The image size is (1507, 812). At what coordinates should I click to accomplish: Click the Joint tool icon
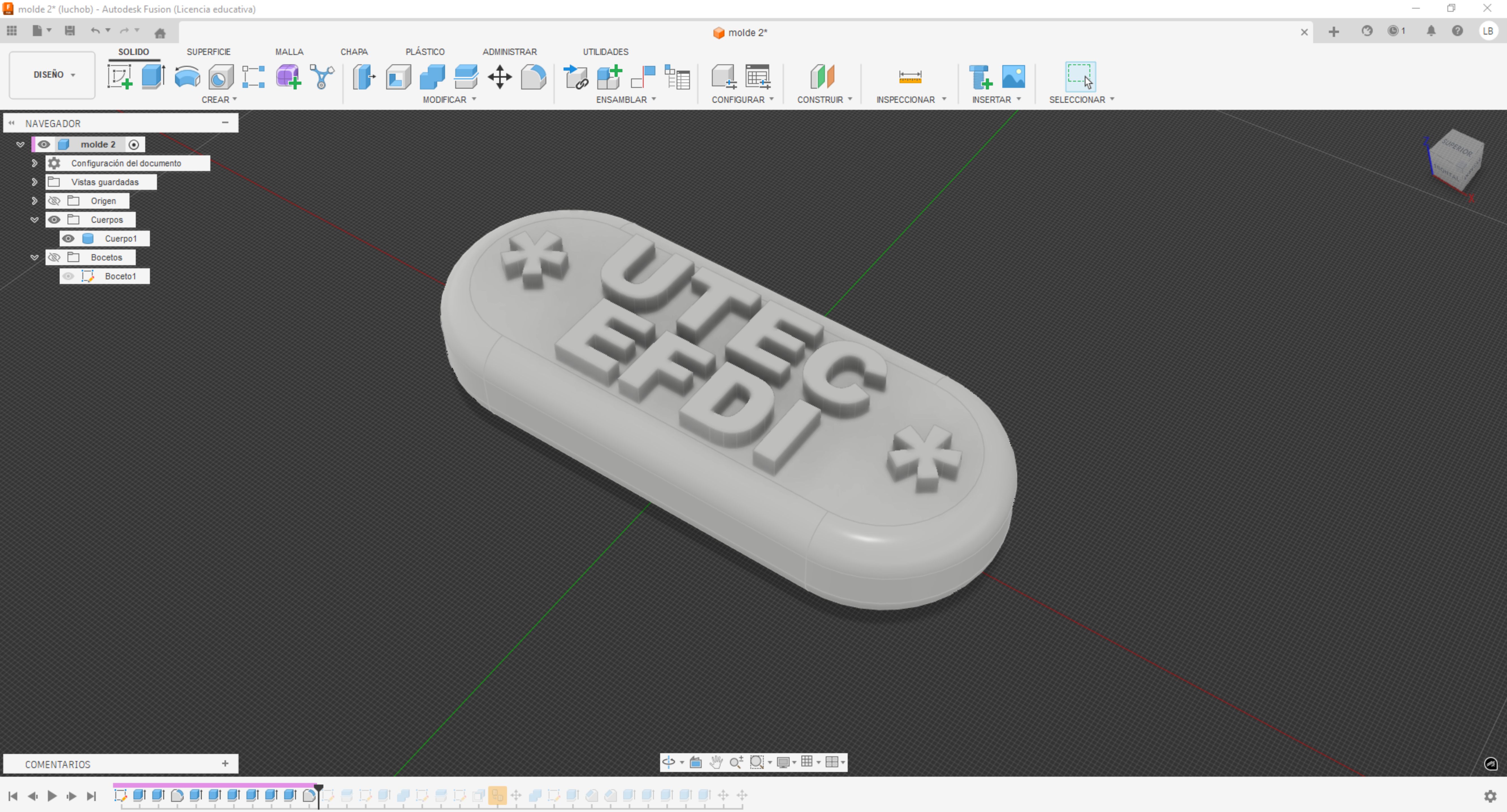pyautogui.click(x=642, y=77)
